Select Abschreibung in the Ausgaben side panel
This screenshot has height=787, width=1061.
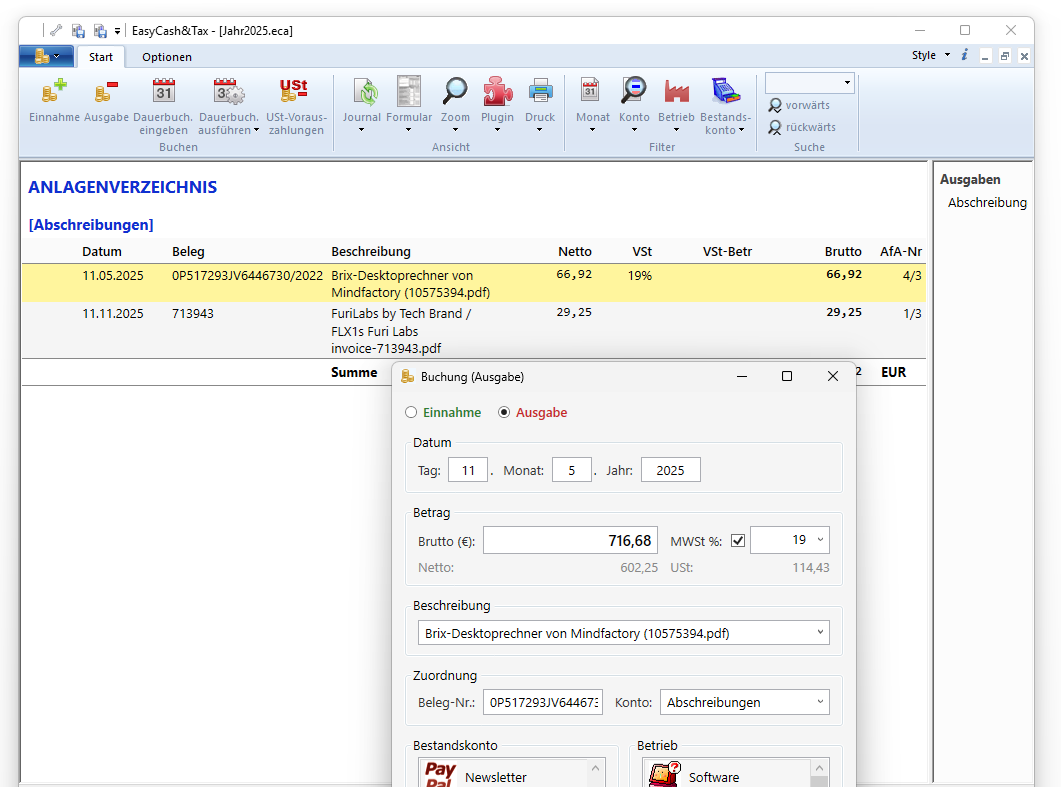(987, 202)
